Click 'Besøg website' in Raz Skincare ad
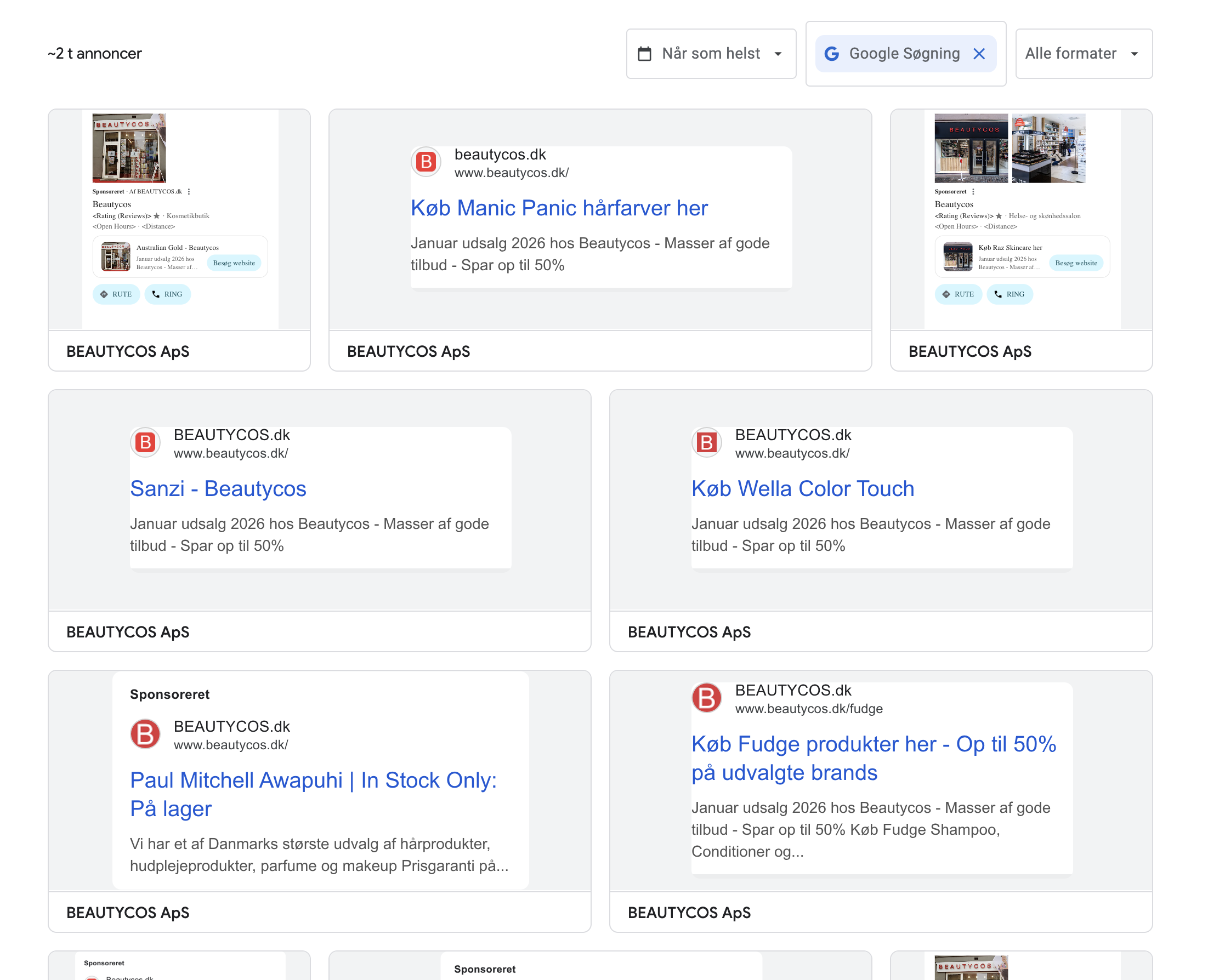The width and height of the screenshot is (1225, 980). click(1075, 263)
